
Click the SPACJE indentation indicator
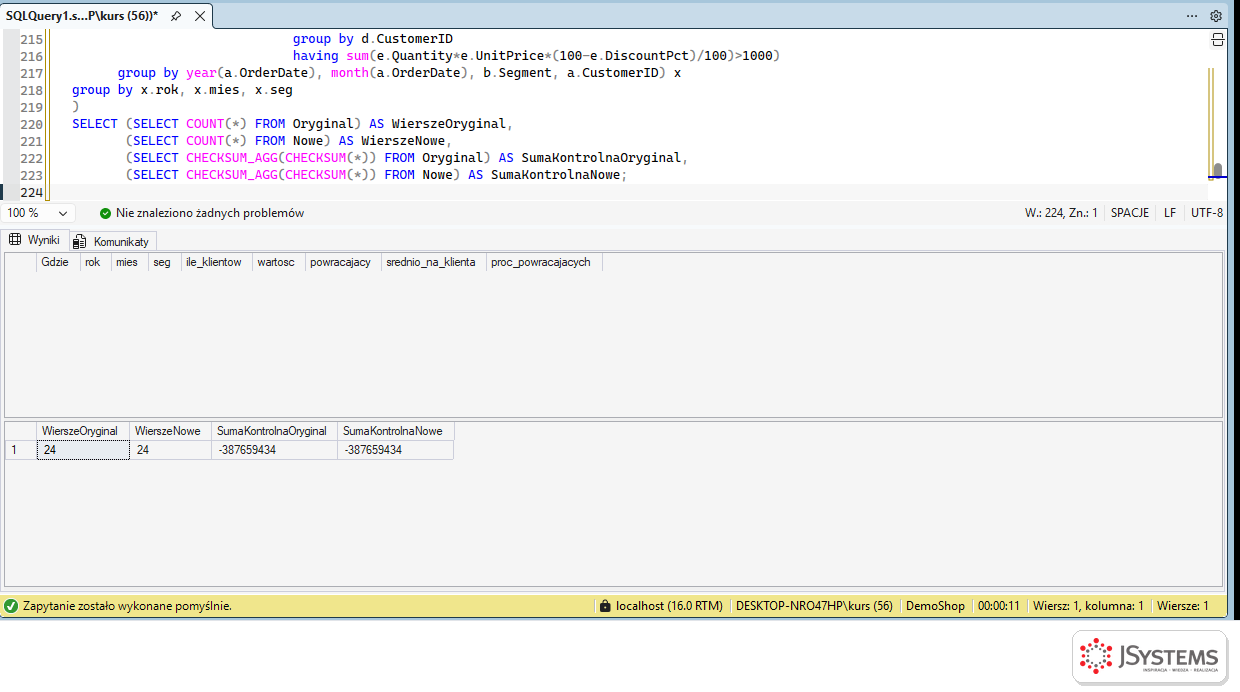point(1130,213)
